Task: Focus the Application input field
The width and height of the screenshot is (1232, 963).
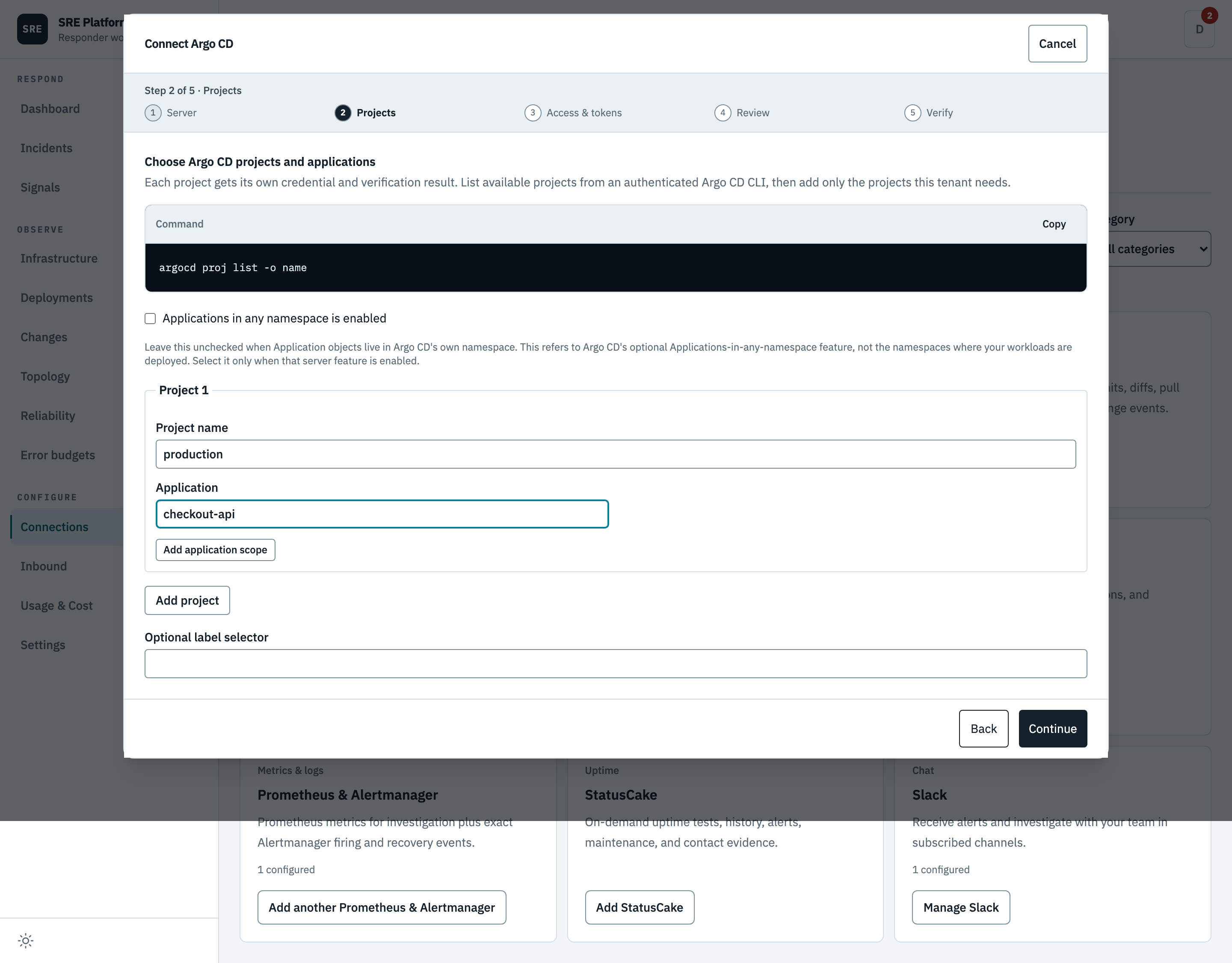Action: tap(382, 514)
